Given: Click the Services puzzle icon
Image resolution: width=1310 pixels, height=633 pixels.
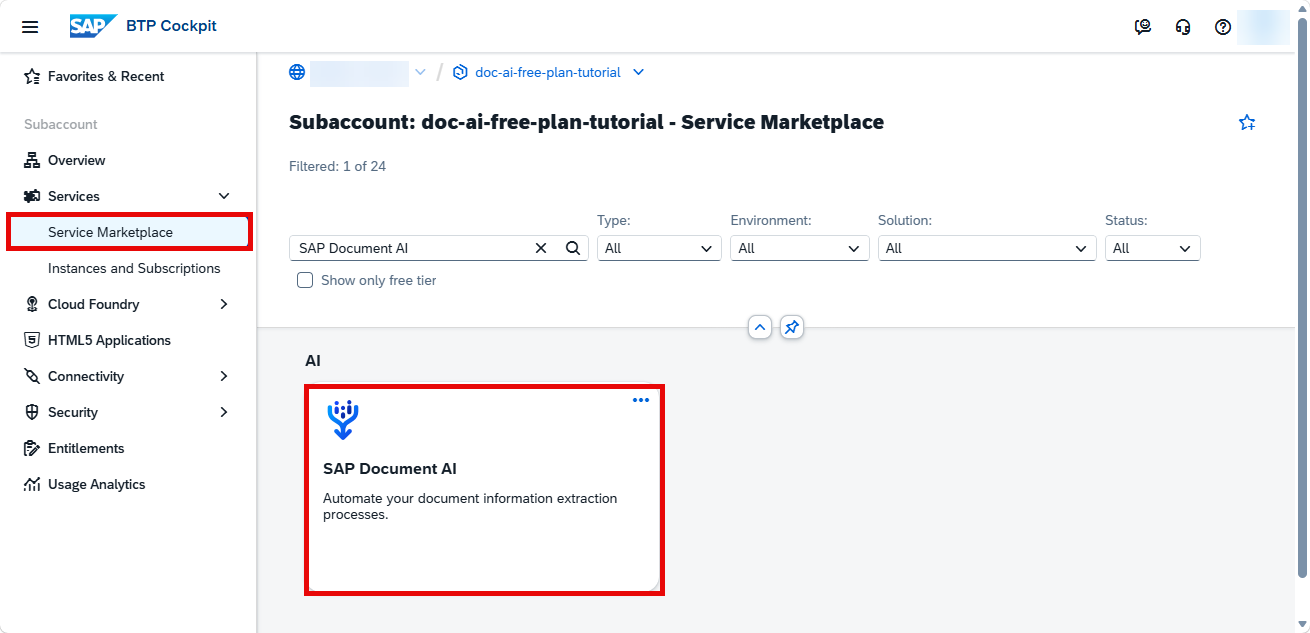Looking at the screenshot, I should (32, 196).
